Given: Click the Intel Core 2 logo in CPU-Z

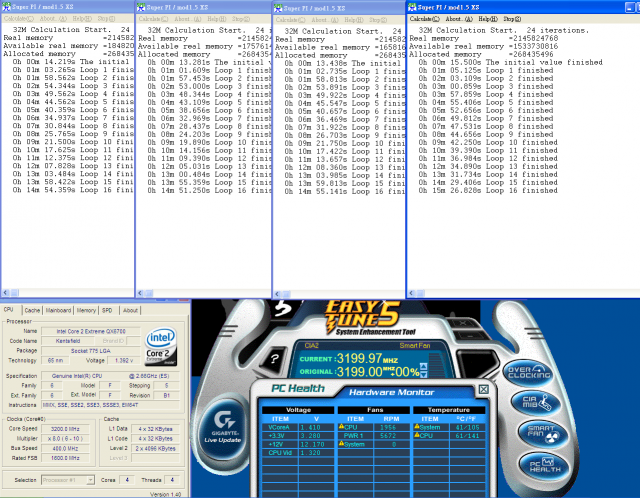Looking at the screenshot, I should pos(161,345).
